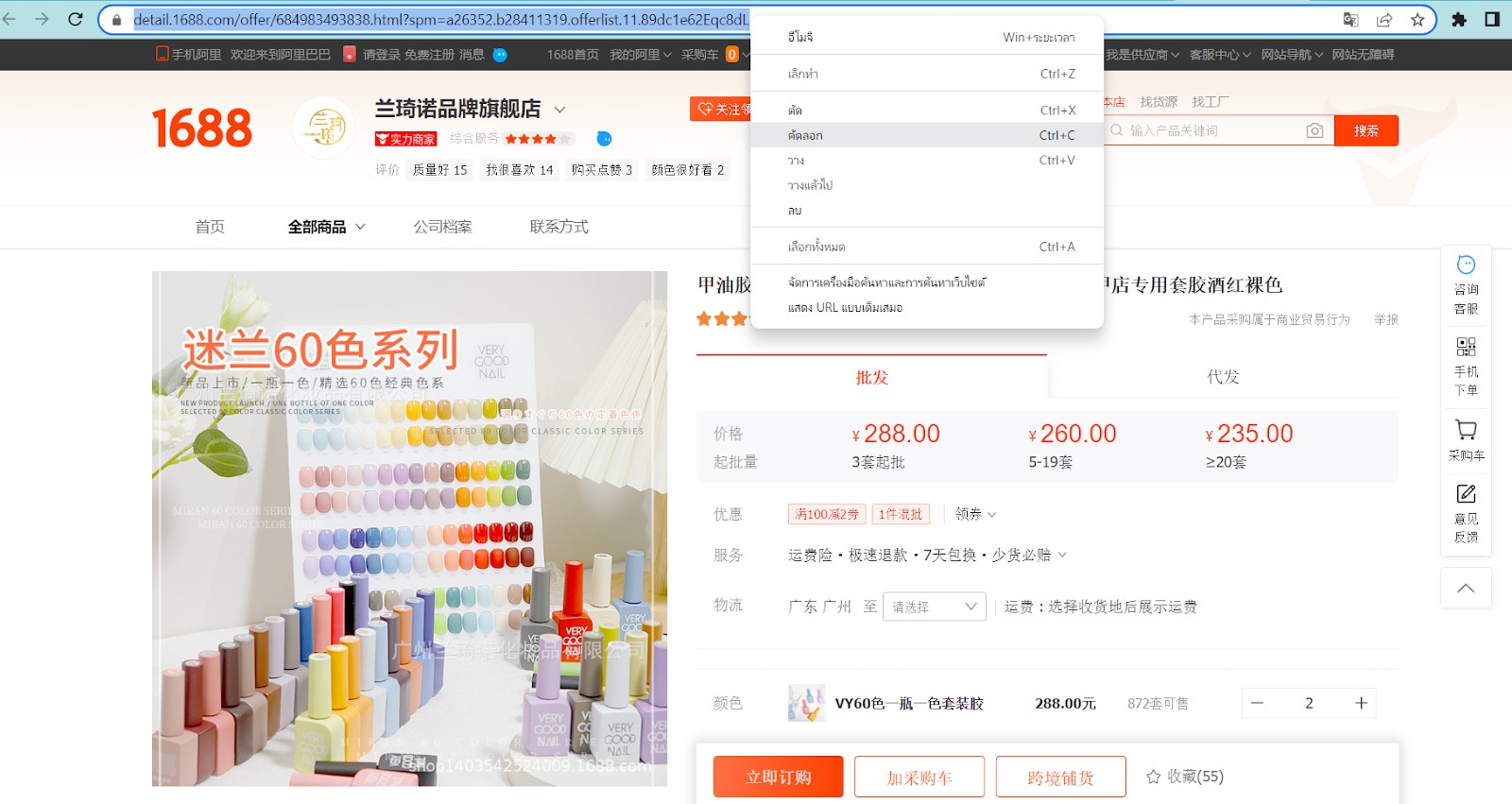Screen dimensions: 1512x804
Task: Bookmark this page with the star icon
Action: [1417, 19]
